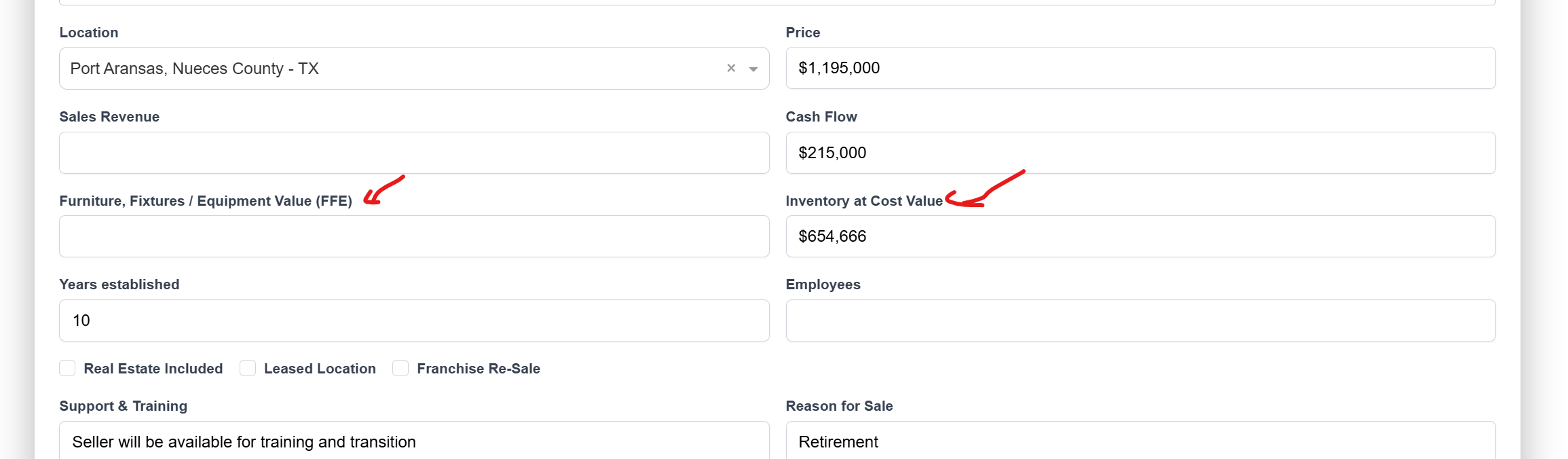Clear the Port Aransas location selection

point(731,68)
